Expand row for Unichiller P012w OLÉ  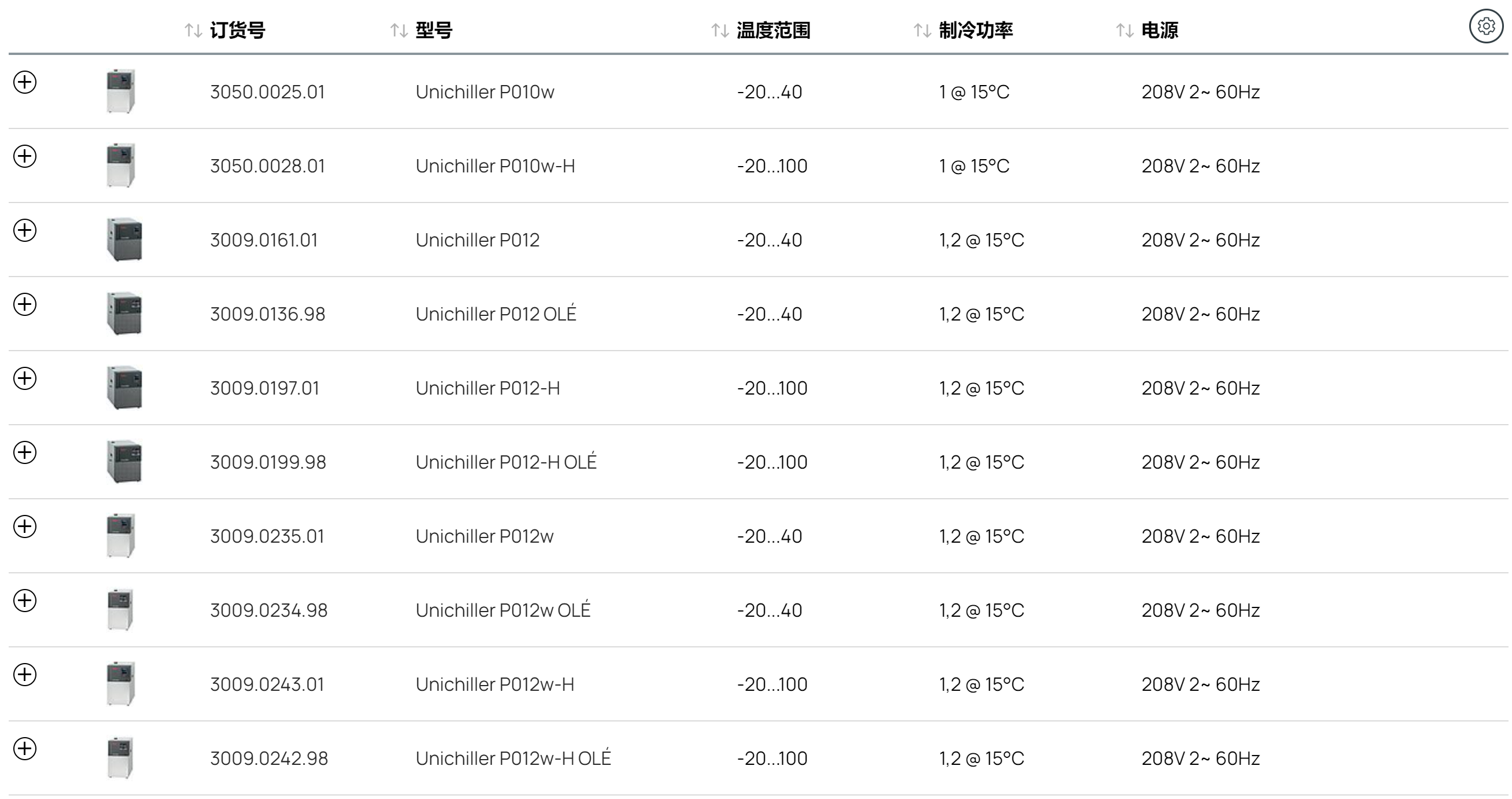(x=25, y=600)
